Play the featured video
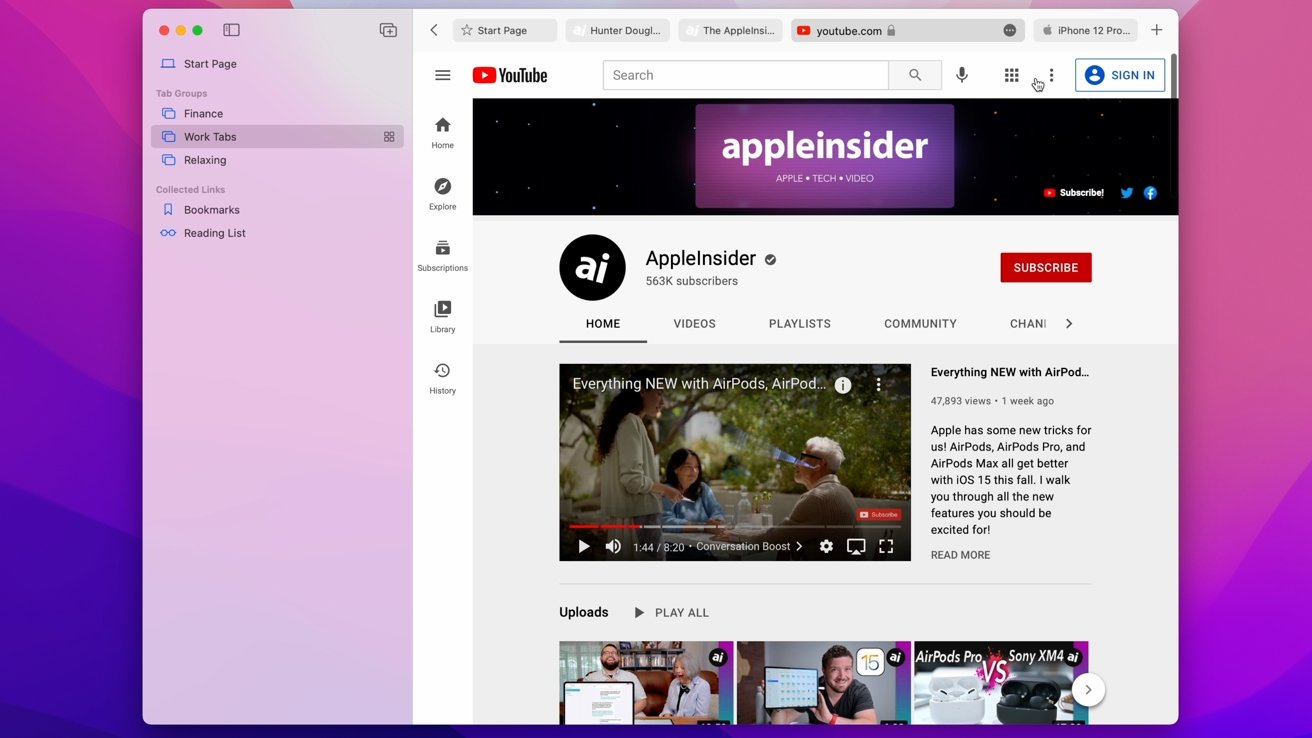 [584, 546]
